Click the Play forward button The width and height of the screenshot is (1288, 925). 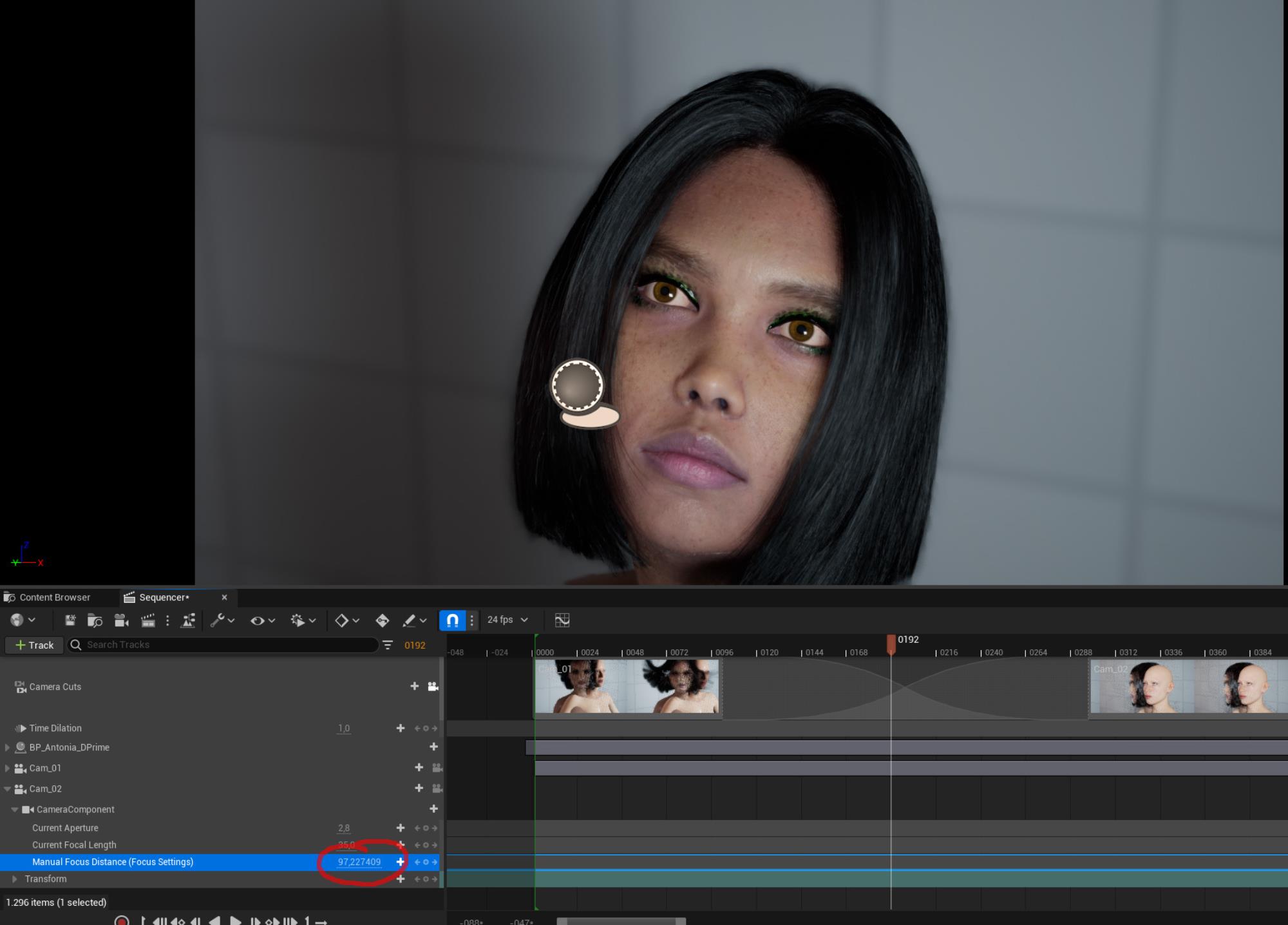click(x=236, y=921)
